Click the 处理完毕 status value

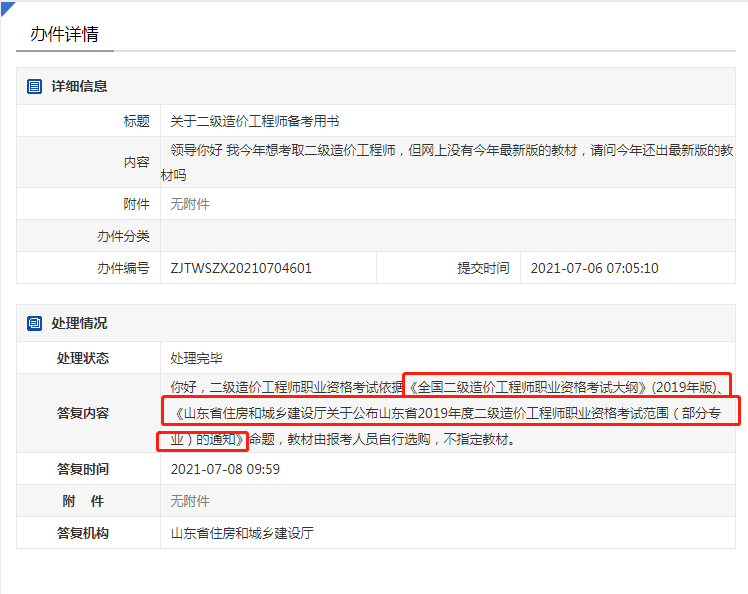pos(196,358)
